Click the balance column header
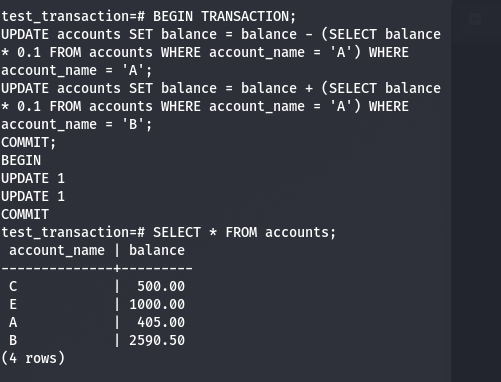501x382 pixels. pos(157,250)
